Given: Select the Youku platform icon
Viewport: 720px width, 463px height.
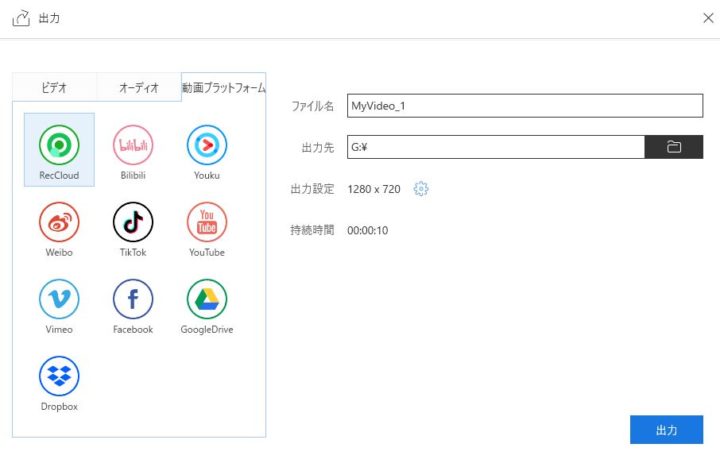Looking at the screenshot, I should point(207,146).
